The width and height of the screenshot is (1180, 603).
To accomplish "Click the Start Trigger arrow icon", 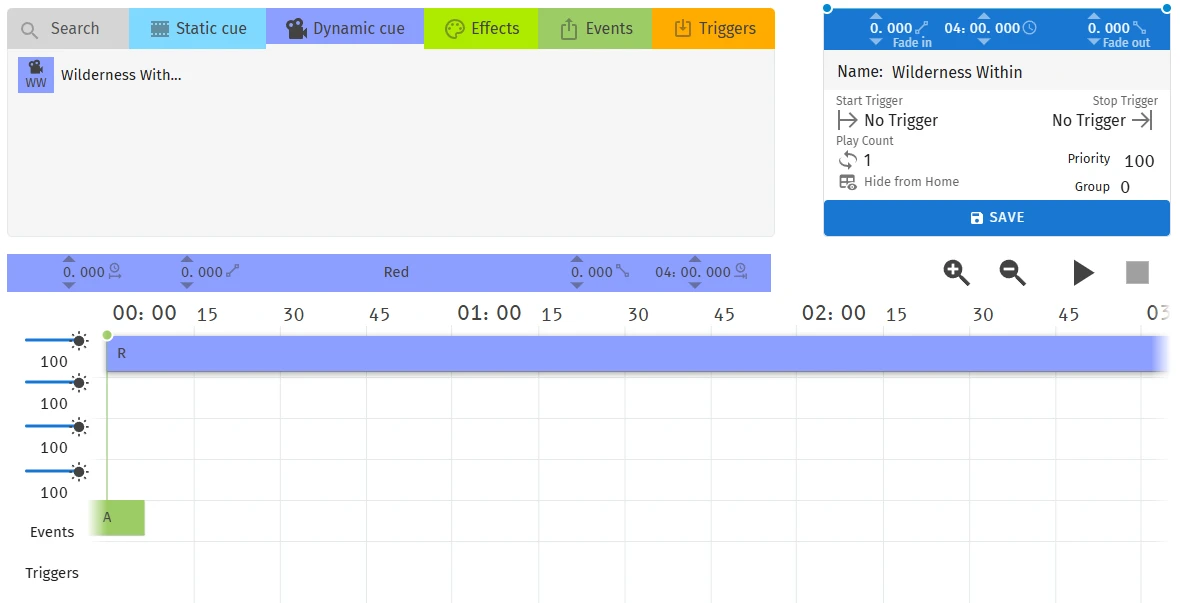I will pos(847,120).
